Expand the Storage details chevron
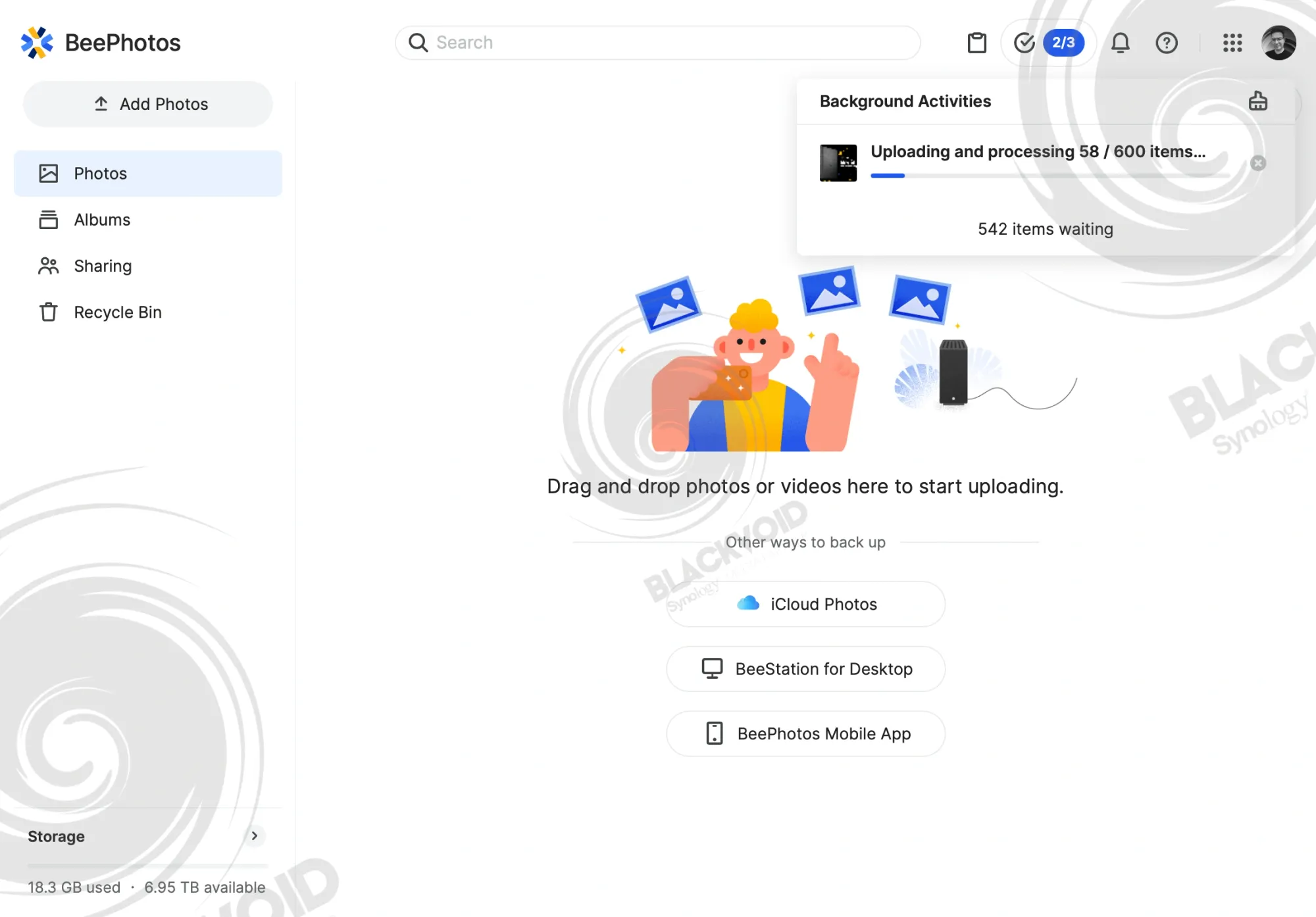This screenshot has height=917, width=1316. (255, 836)
